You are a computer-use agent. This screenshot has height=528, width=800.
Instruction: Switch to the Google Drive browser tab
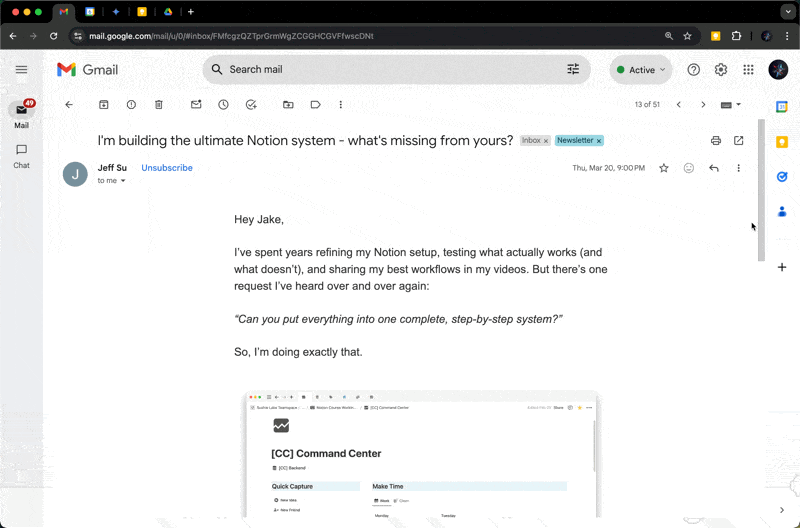click(168, 12)
